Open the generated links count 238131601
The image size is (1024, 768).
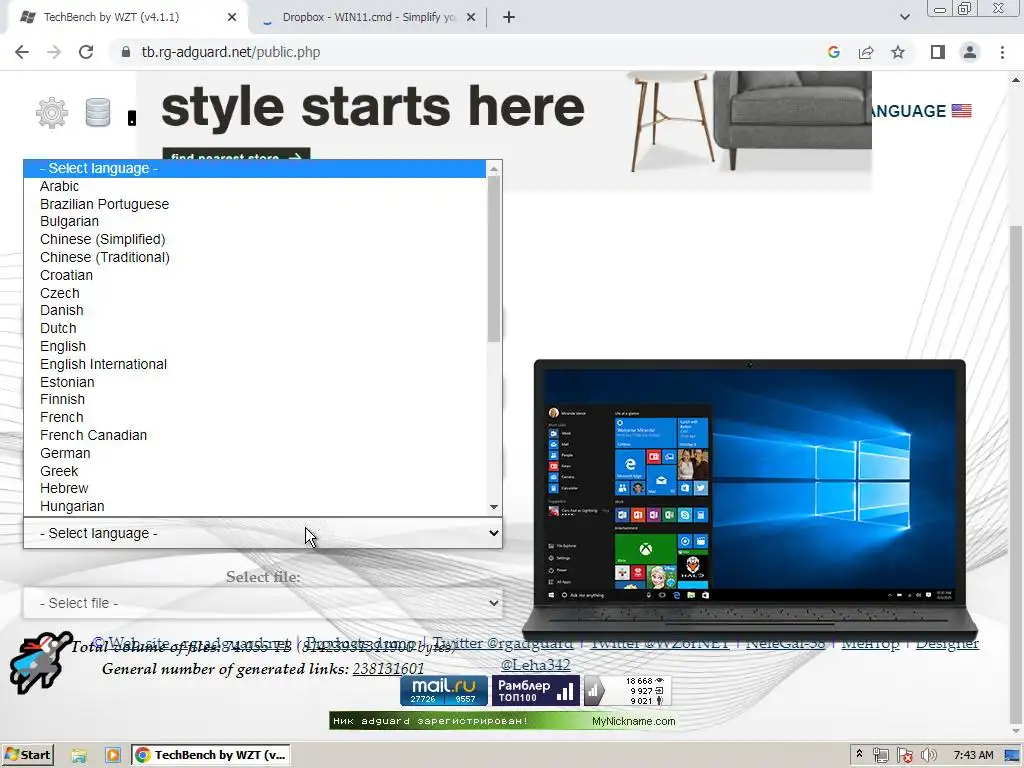[x=389, y=669]
